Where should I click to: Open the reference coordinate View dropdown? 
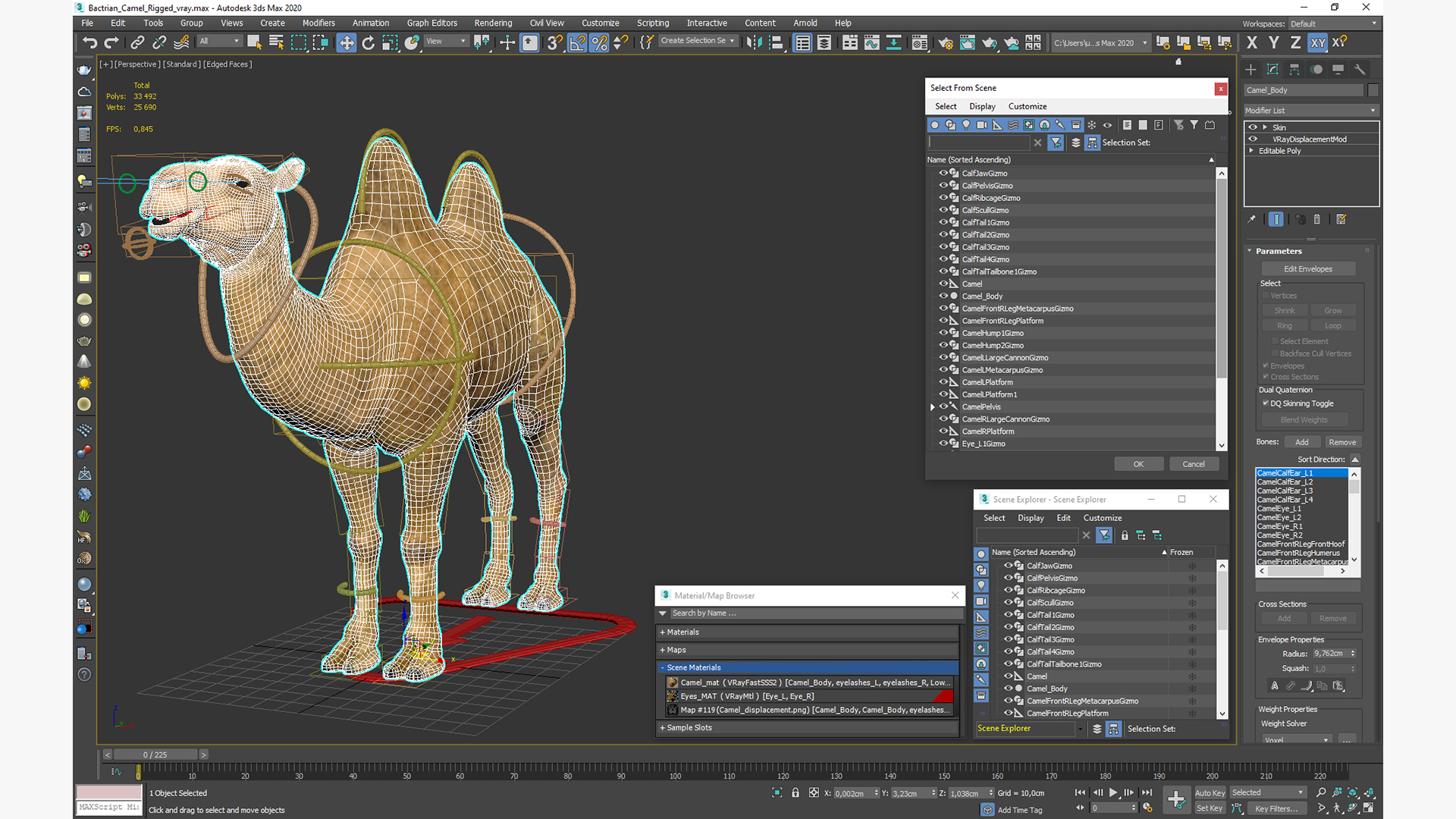coord(446,41)
